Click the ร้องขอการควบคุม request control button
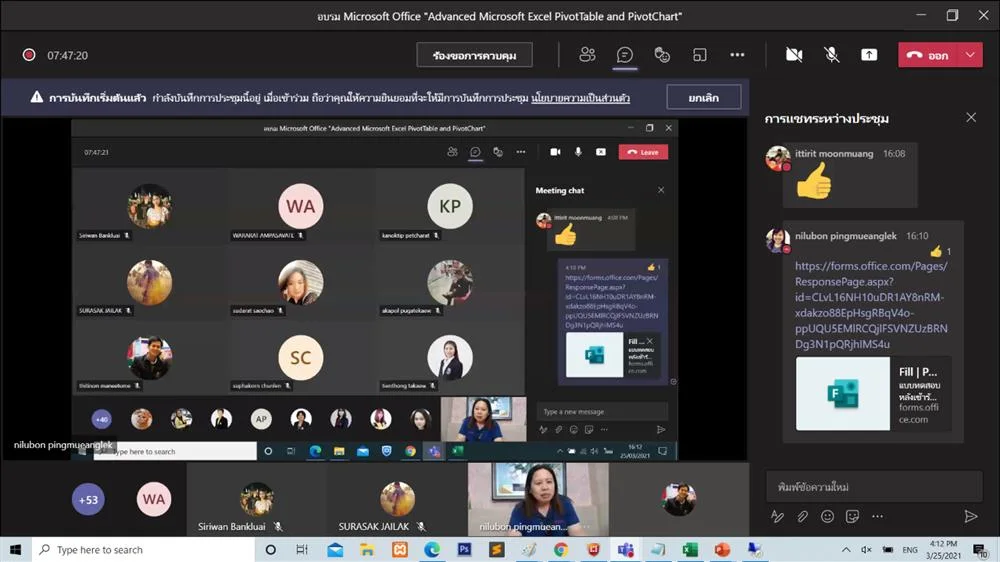This screenshot has height=562, width=1000. [474, 55]
